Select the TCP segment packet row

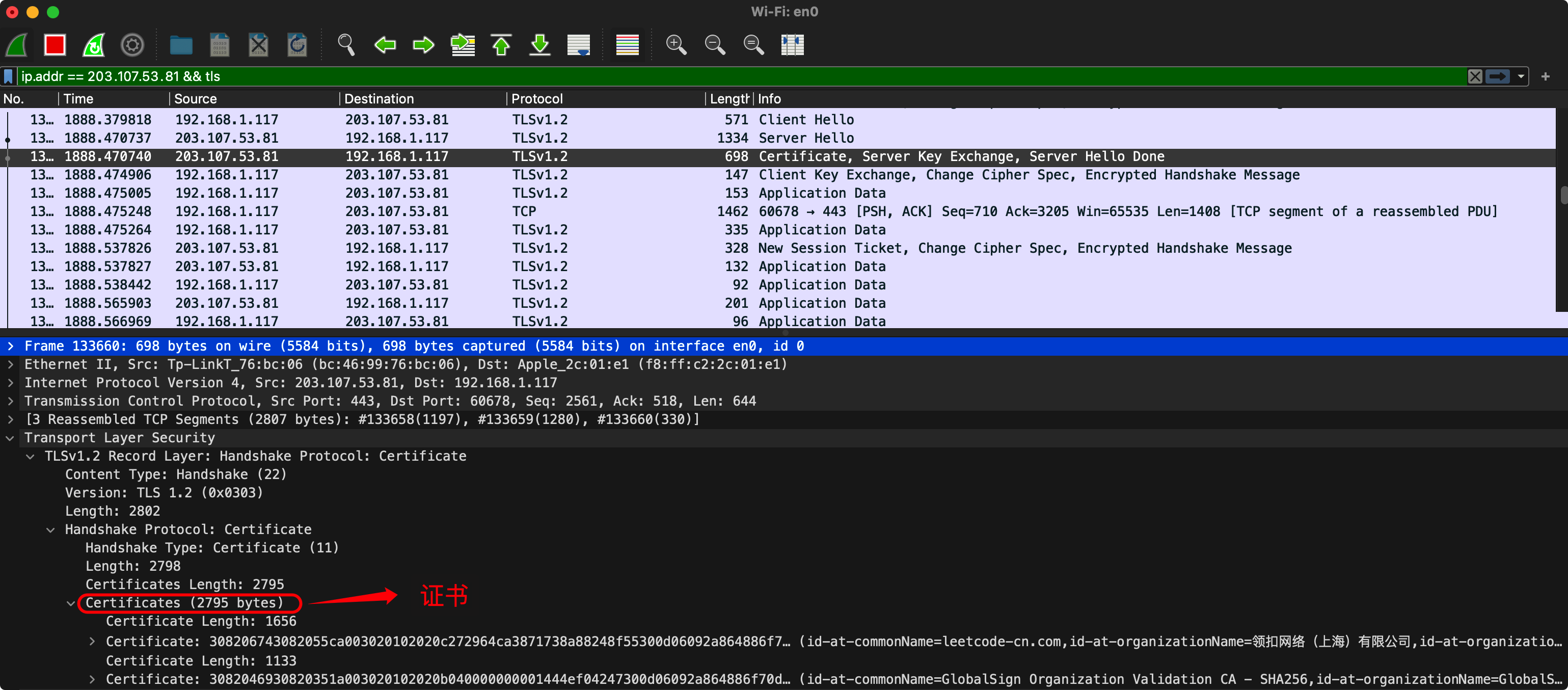[779, 211]
